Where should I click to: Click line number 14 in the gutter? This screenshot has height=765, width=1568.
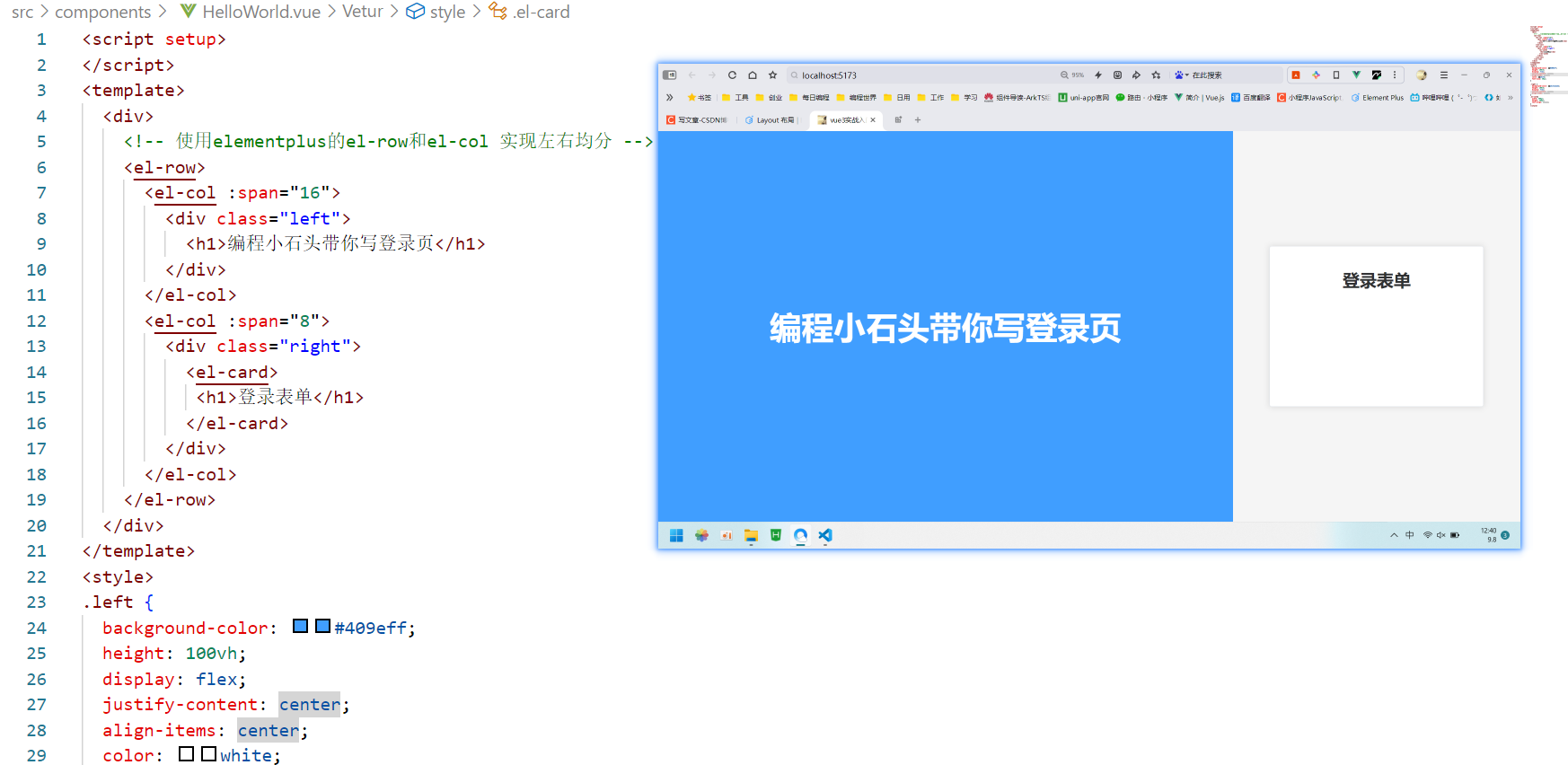(x=36, y=372)
